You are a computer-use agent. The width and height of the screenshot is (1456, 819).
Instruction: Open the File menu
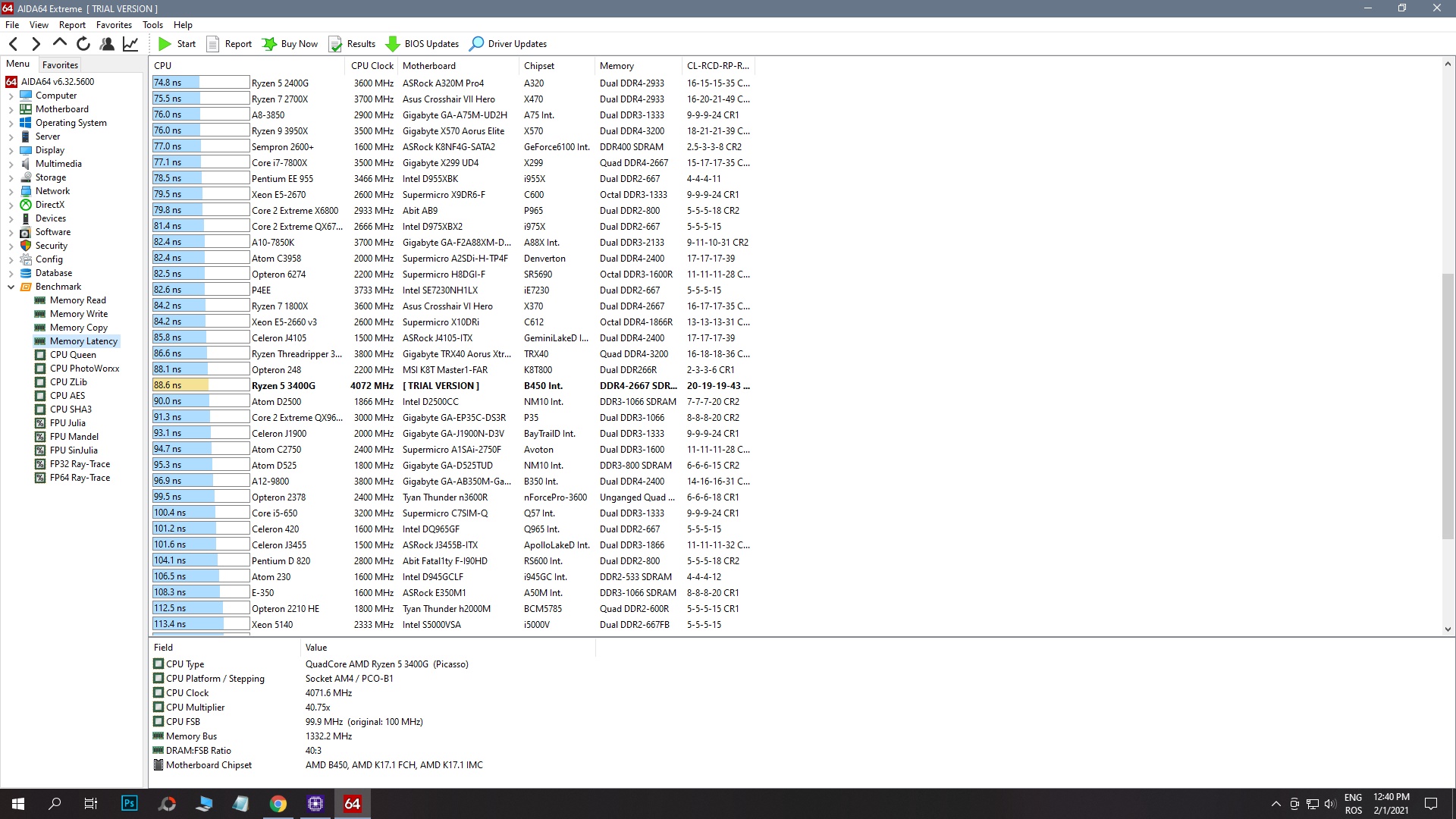(12, 25)
